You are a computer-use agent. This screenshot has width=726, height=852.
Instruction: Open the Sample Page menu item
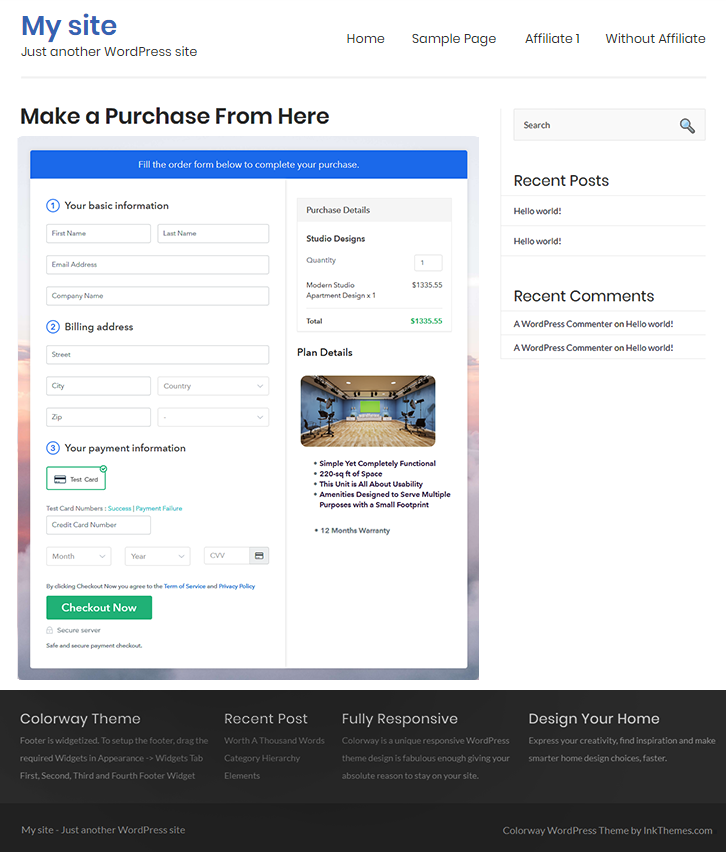click(454, 39)
